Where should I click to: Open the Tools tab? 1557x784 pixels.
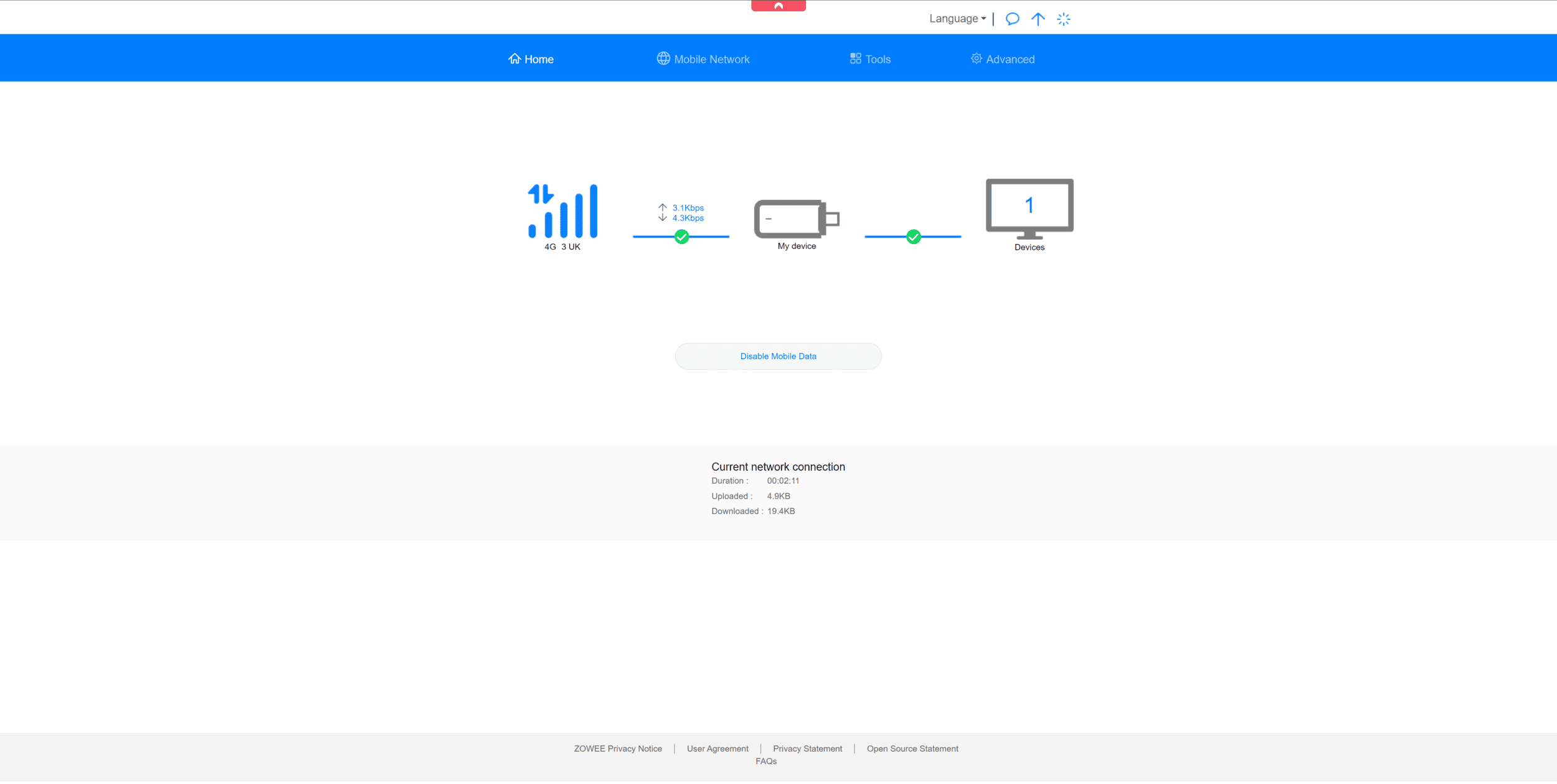click(870, 59)
